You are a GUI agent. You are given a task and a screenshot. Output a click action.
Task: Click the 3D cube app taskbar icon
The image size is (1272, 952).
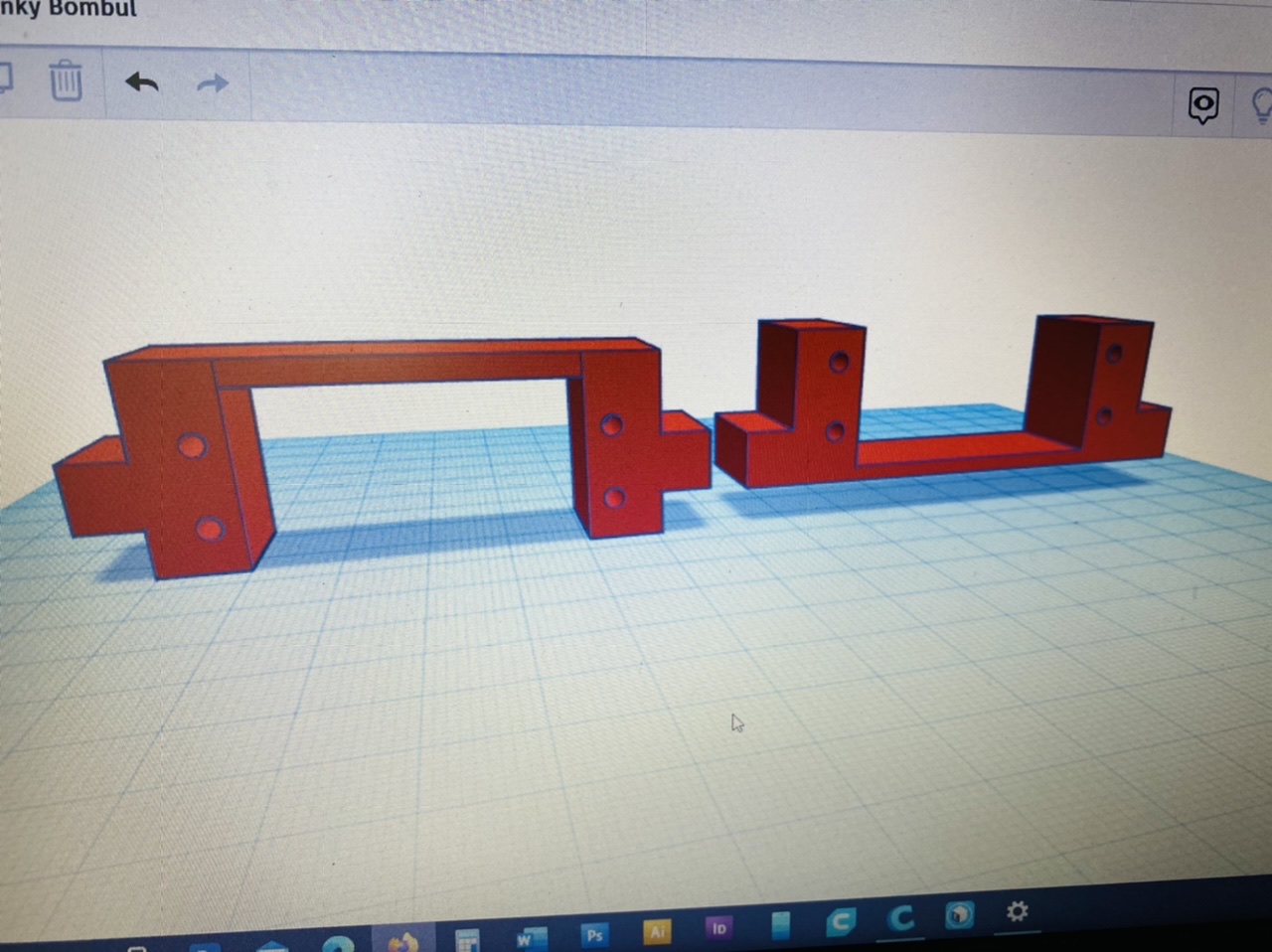pyautogui.click(x=959, y=914)
